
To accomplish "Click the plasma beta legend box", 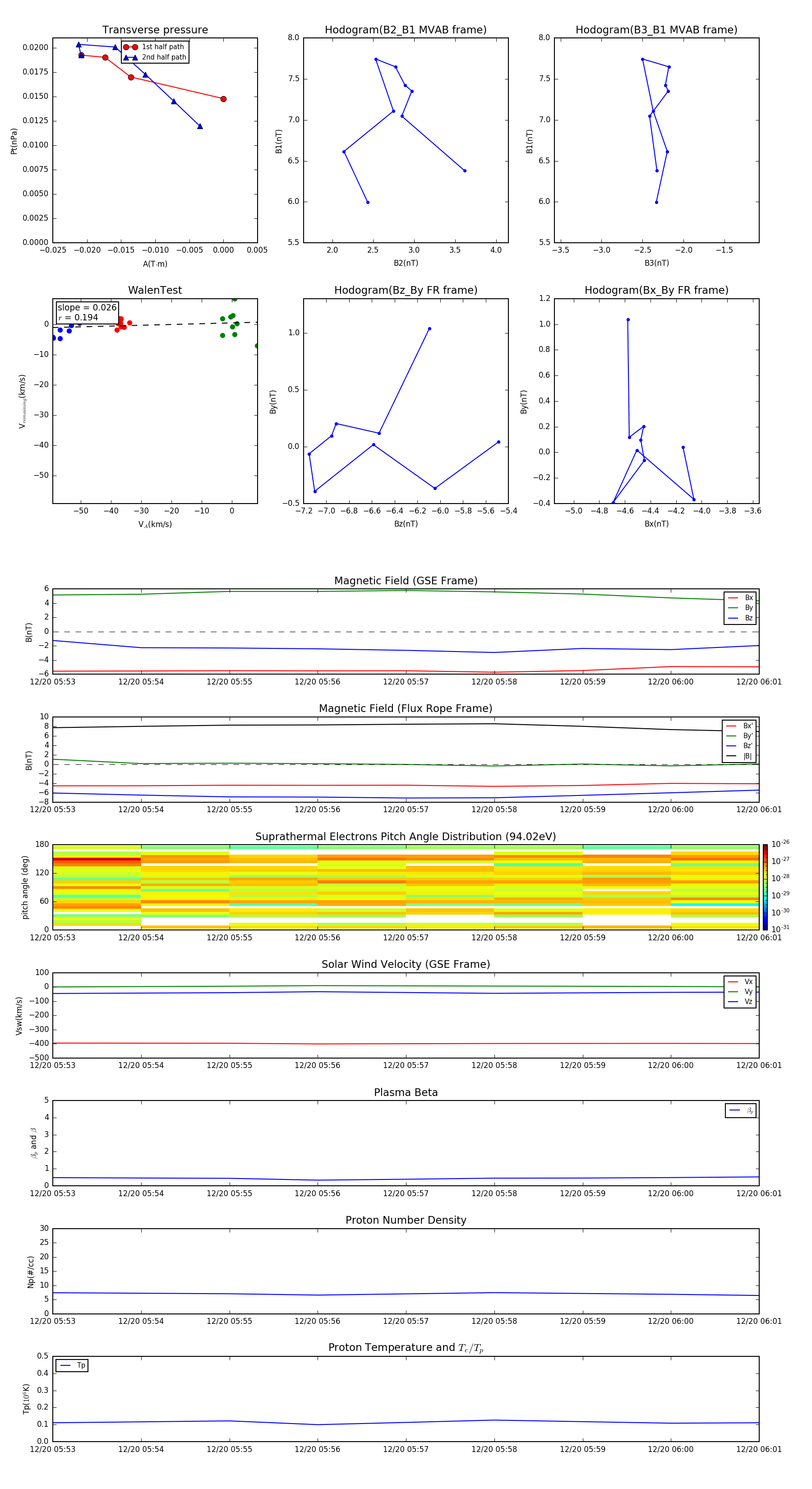I will (740, 1110).
